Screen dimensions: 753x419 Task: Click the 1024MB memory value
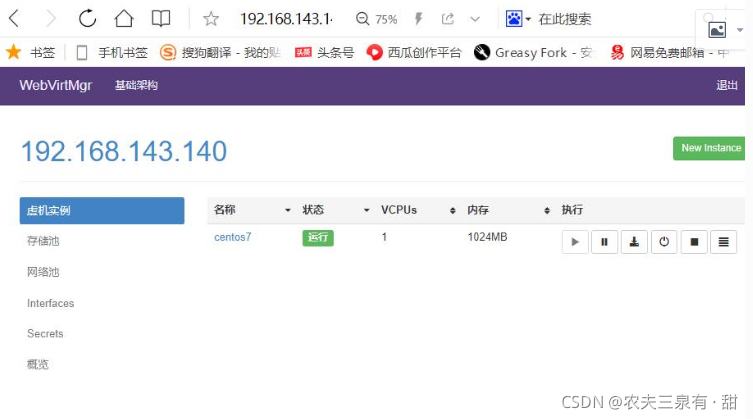(487, 237)
